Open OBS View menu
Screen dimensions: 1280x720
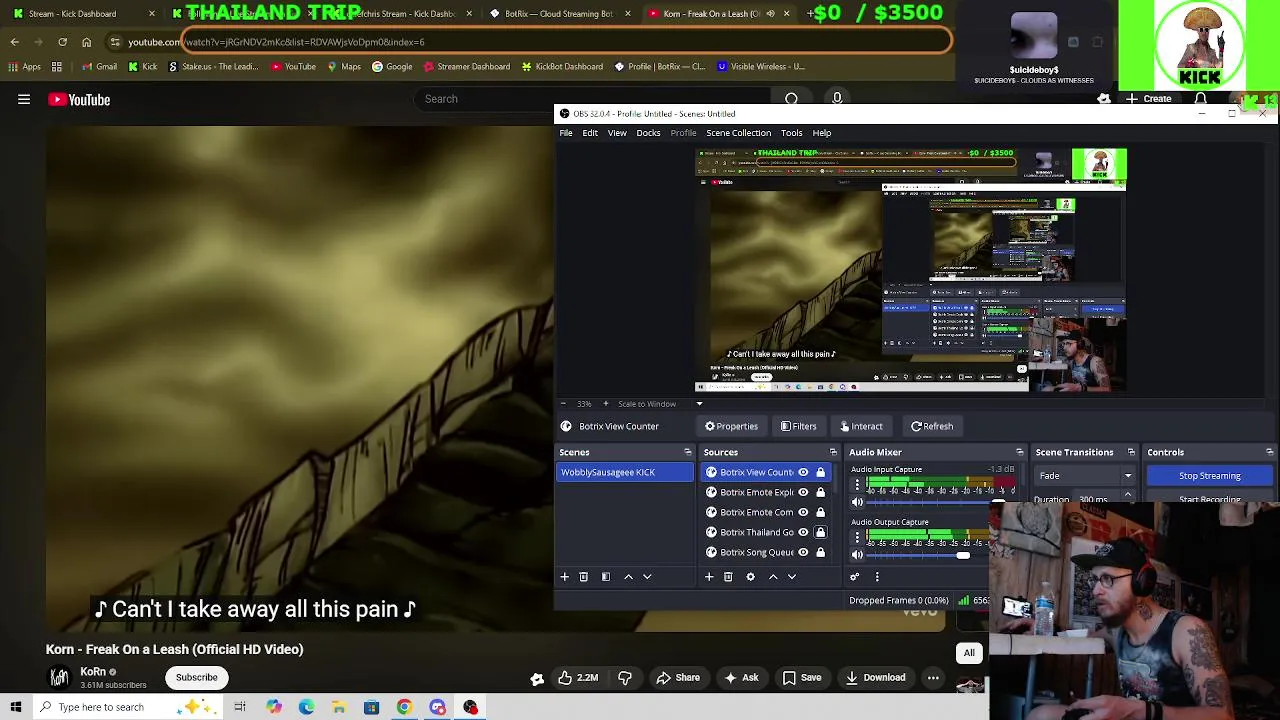tap(617, 133)
